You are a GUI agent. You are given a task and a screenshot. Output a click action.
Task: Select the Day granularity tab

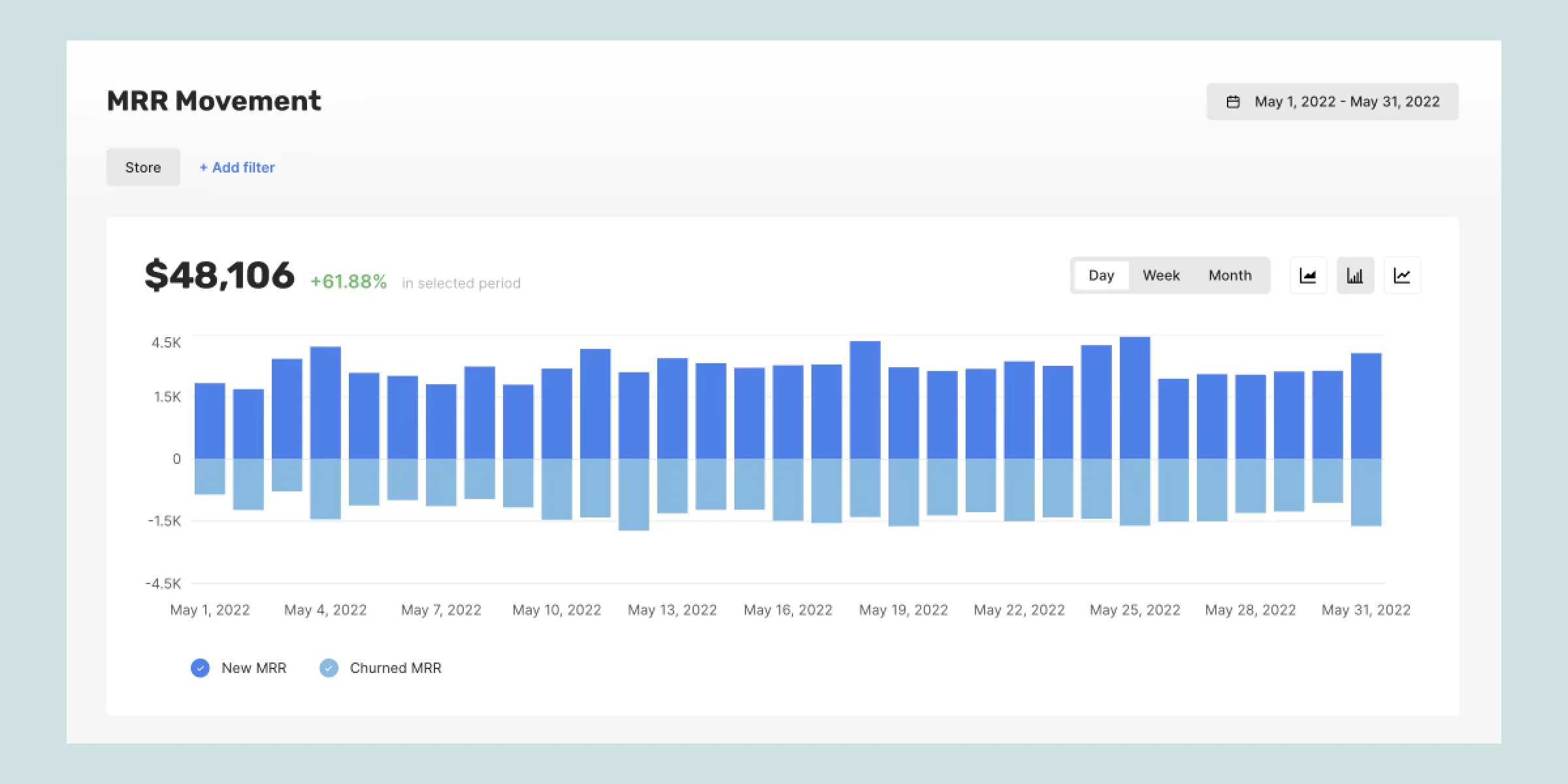click(1101, 276)
